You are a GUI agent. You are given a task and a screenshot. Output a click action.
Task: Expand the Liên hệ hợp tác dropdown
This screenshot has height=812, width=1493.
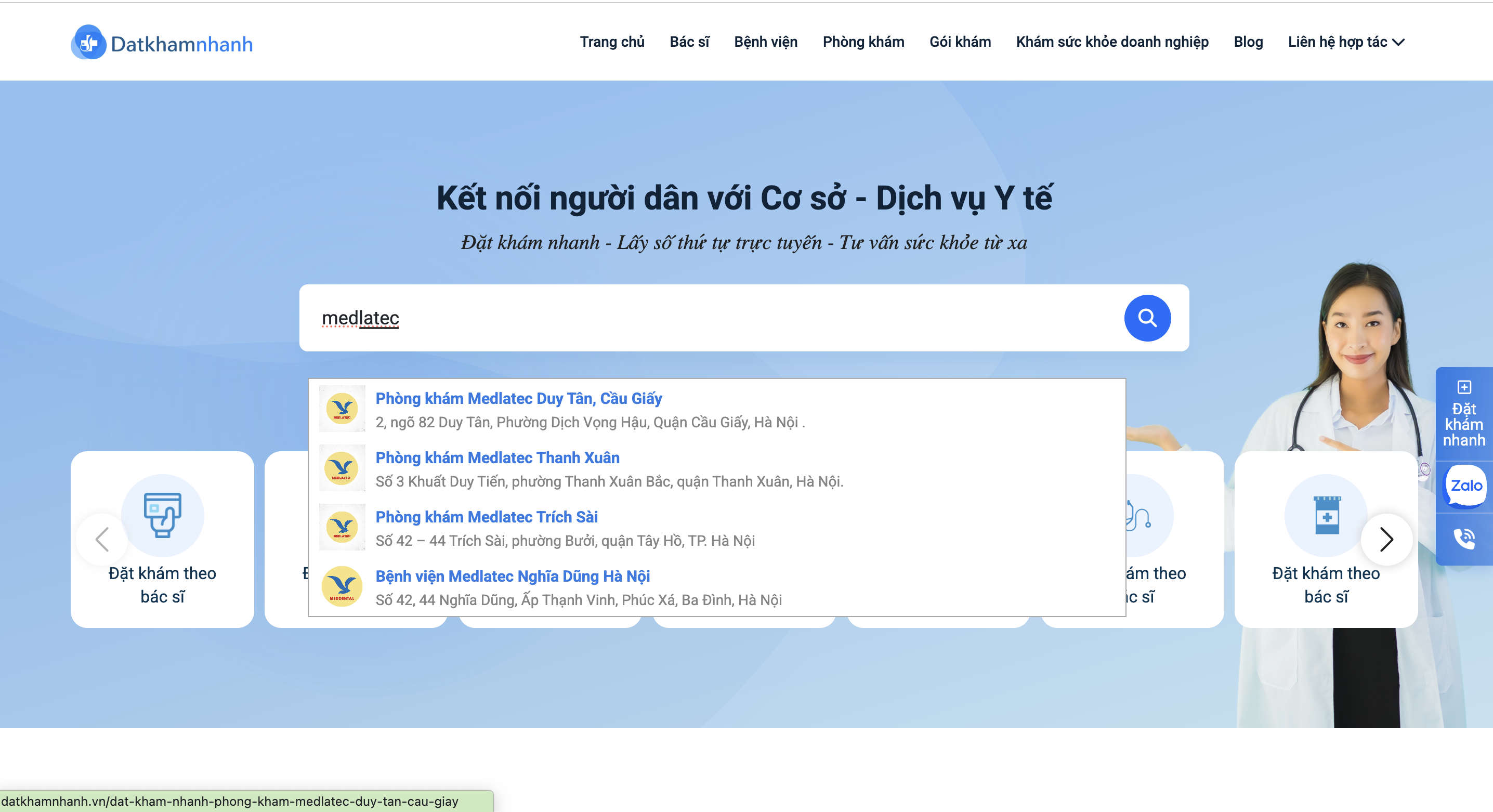pos(1346,42)
